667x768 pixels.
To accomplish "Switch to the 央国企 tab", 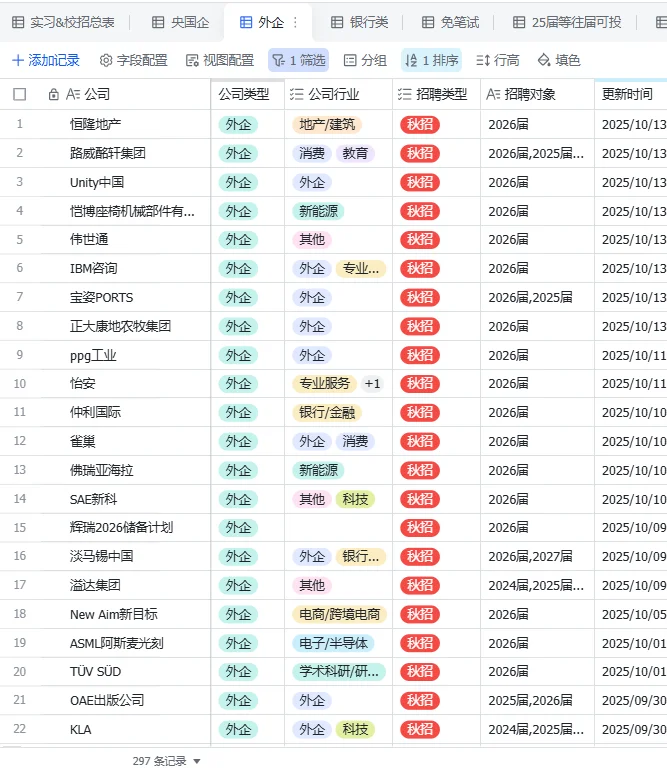I will pos(180,23).
